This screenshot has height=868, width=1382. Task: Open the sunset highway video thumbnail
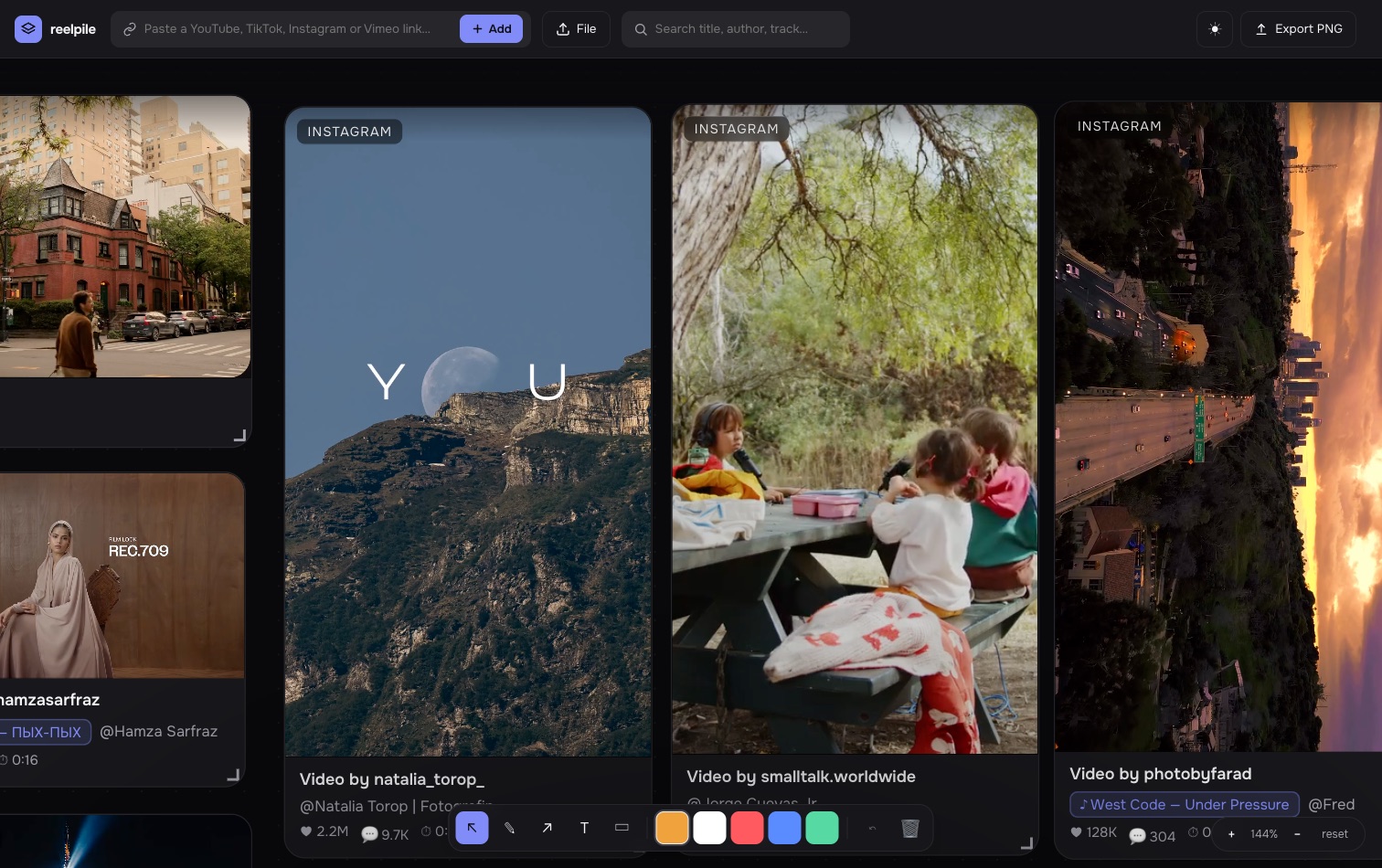[1218, 427]
